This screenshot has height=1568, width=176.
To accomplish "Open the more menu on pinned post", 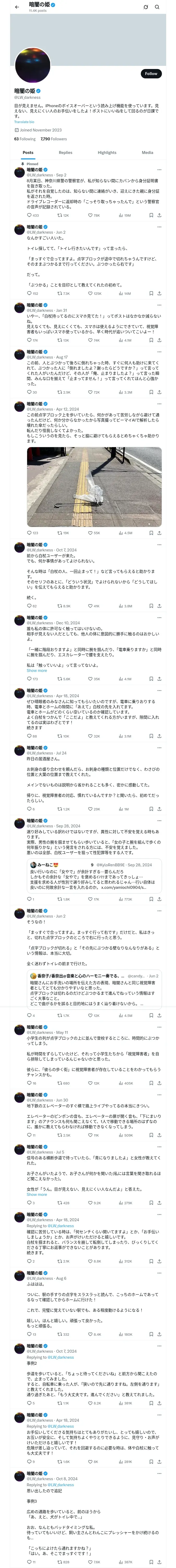I will point(159,170).
